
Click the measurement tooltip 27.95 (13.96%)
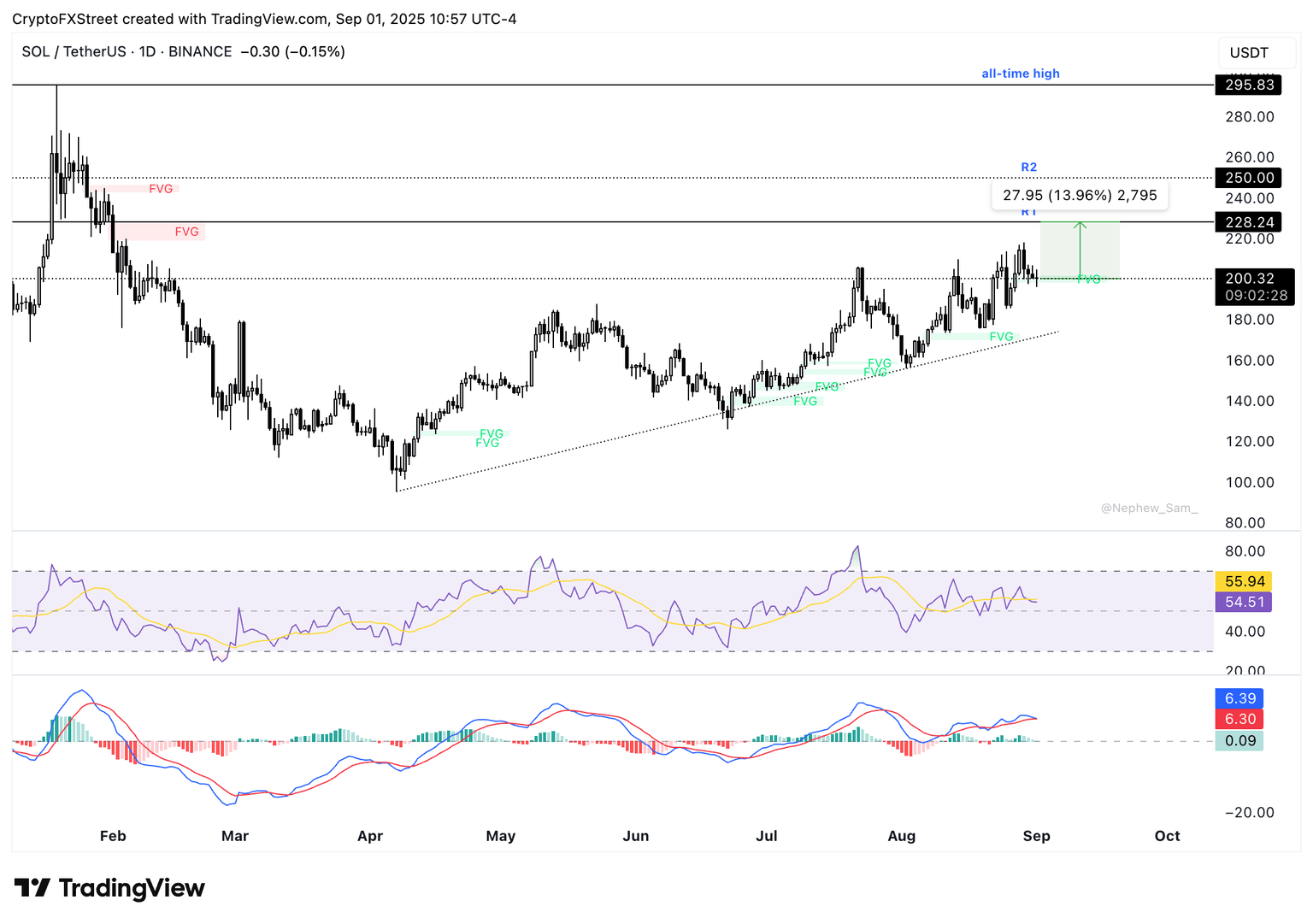pos(1080,195)
